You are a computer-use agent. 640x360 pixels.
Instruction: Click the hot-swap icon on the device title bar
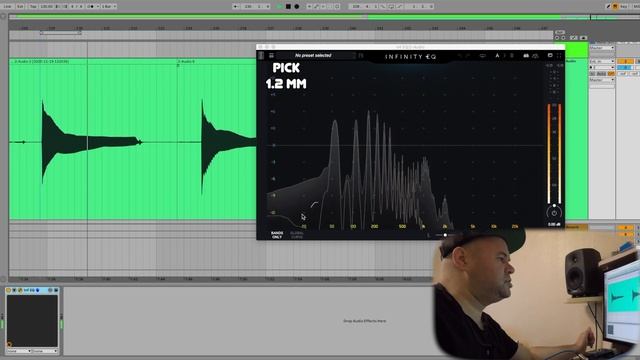50,290
